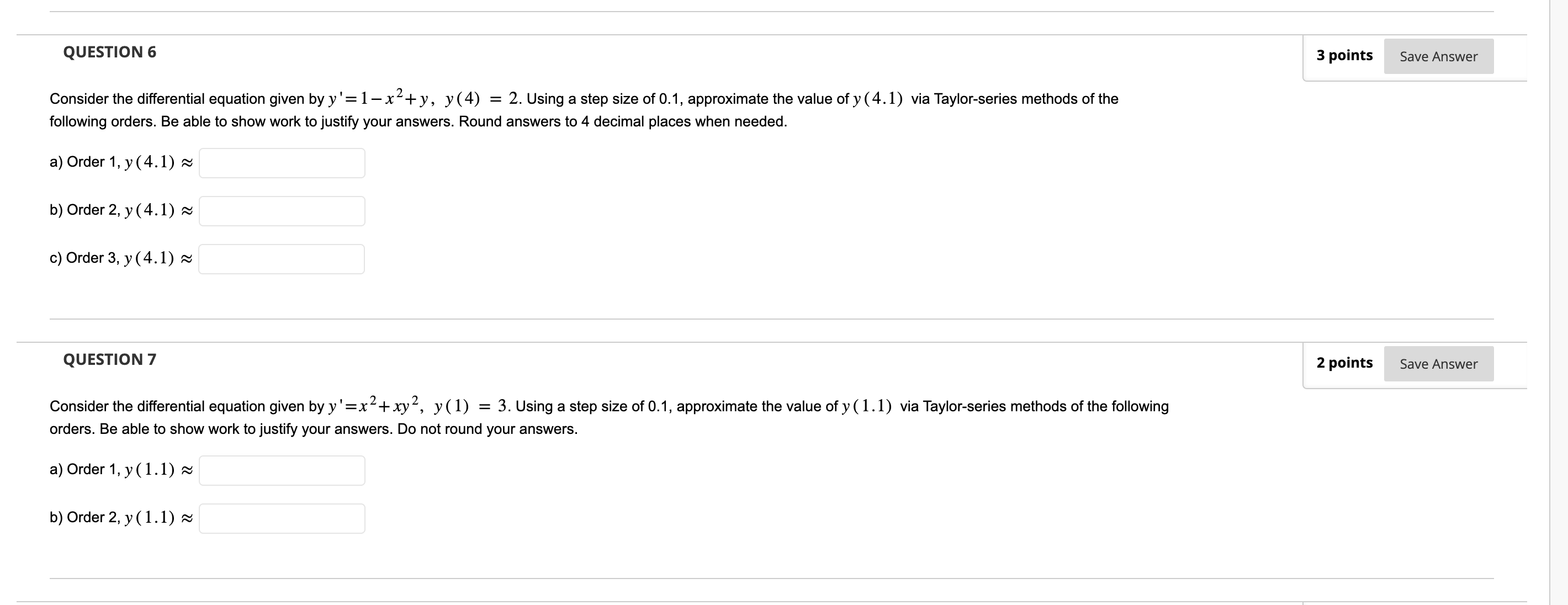This screenshot has width=1568, height=605.
Task: Click the Order 3 answer field for Question 6
Action: coord(282,259)
